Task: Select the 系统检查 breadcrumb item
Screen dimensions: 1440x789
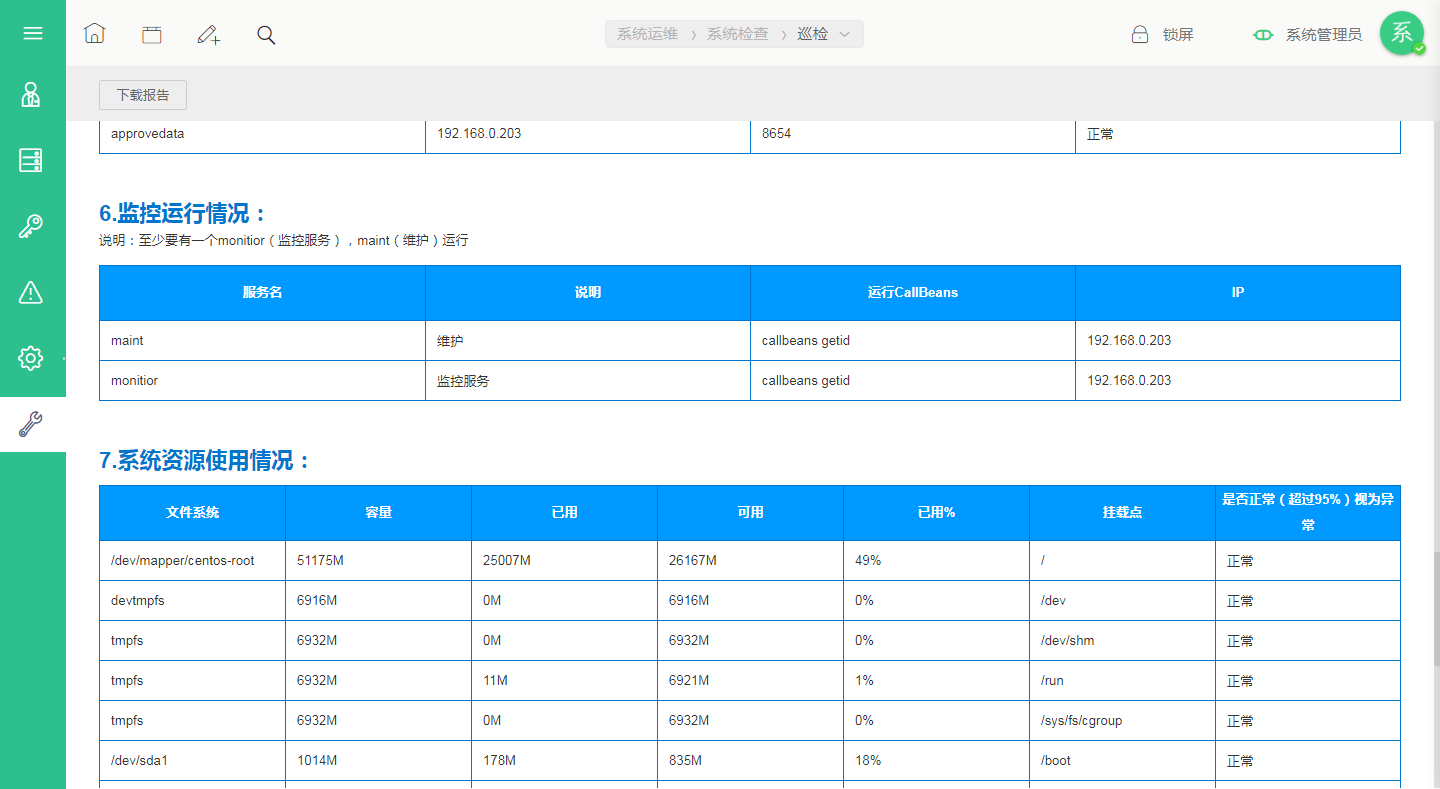Action: pyautogui.click(x=737, y=34)
